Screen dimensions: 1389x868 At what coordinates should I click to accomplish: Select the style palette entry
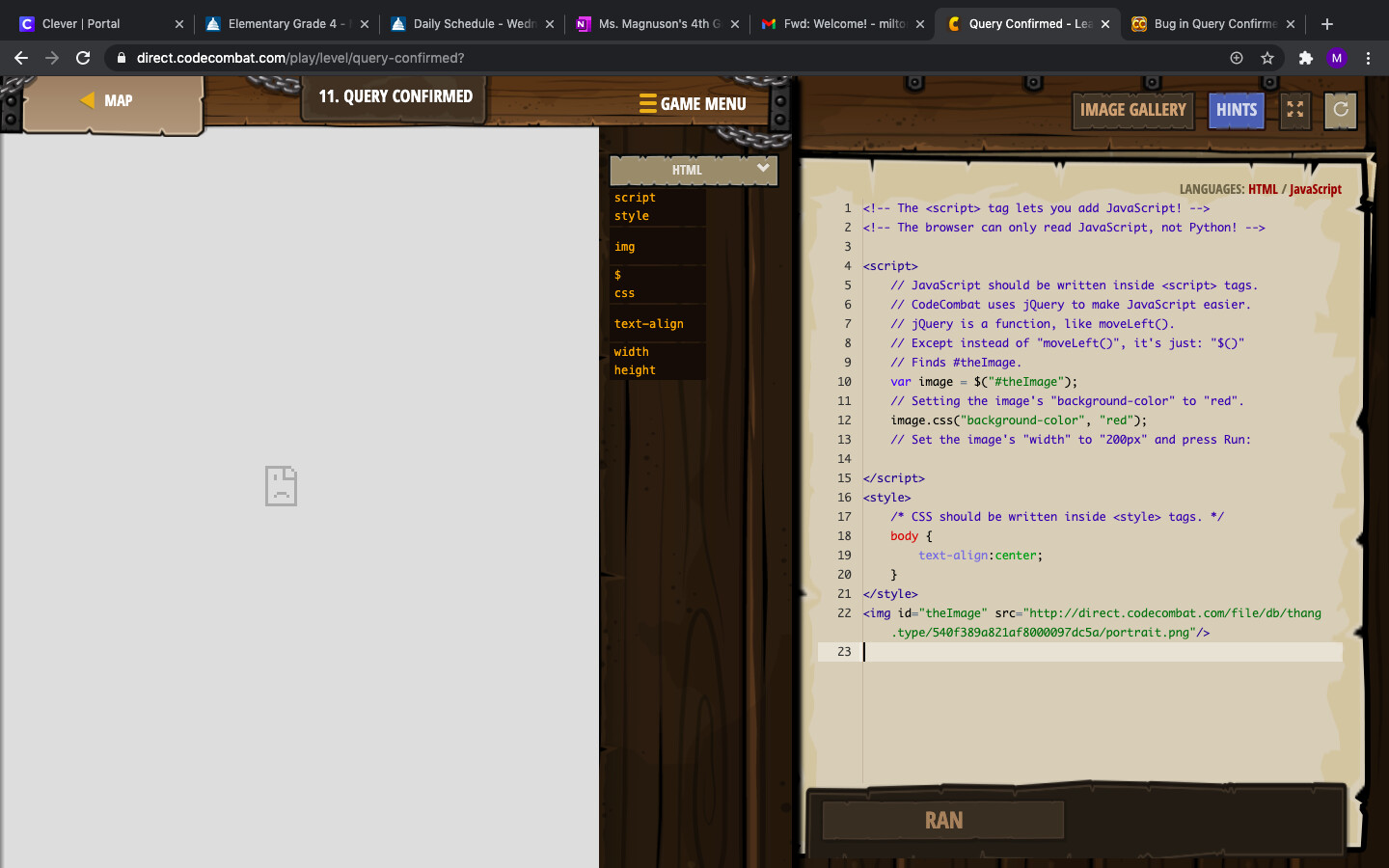[x=632, y=216]
